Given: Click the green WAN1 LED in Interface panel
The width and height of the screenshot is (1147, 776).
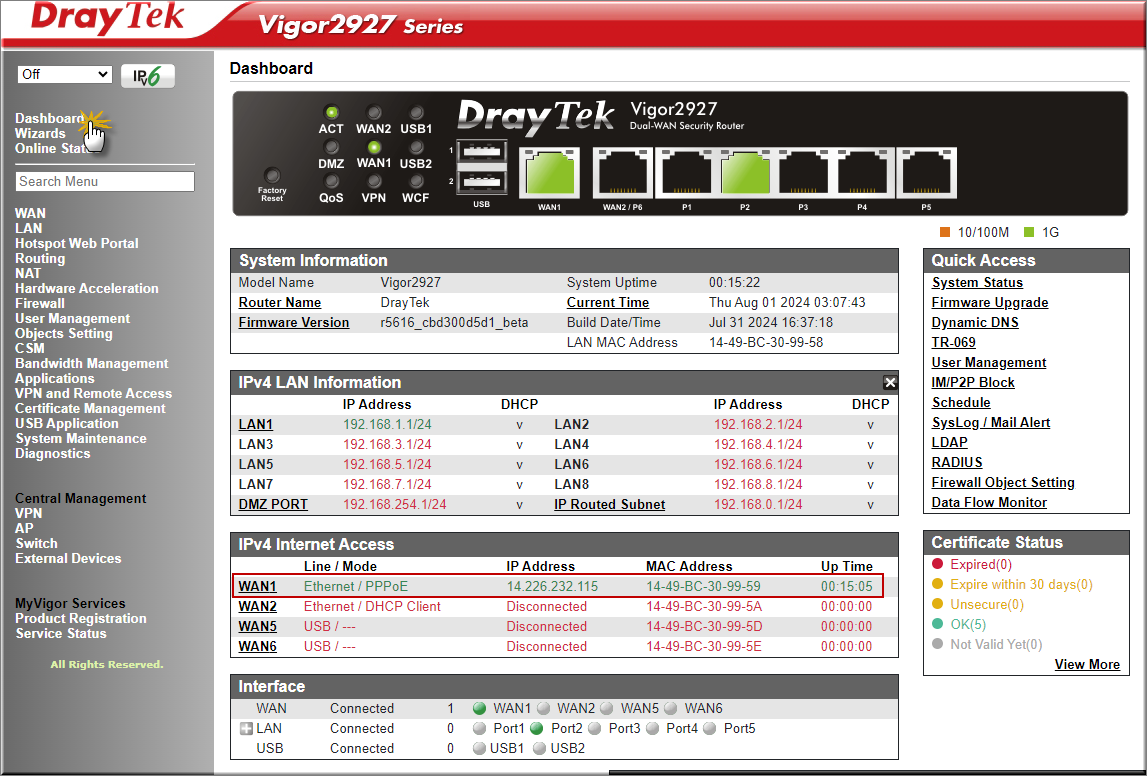Looking at the screenshot, I should [481, 708].
